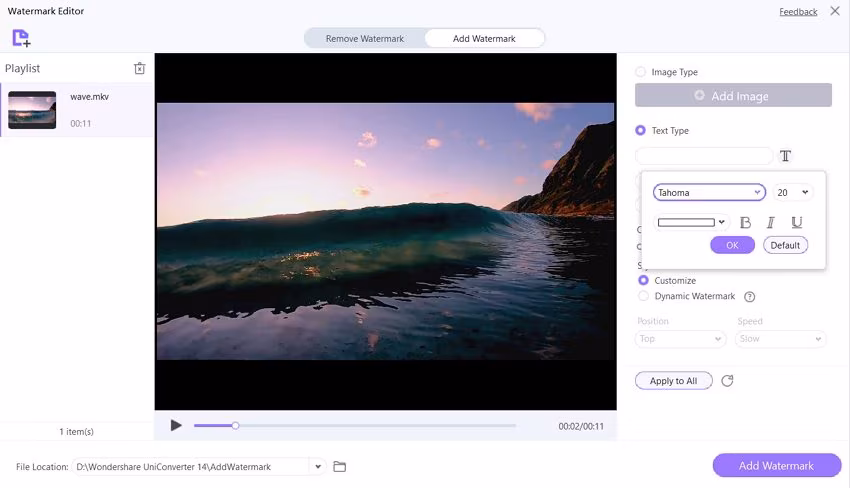Click the wave.mkv file name

coord(89,97)
